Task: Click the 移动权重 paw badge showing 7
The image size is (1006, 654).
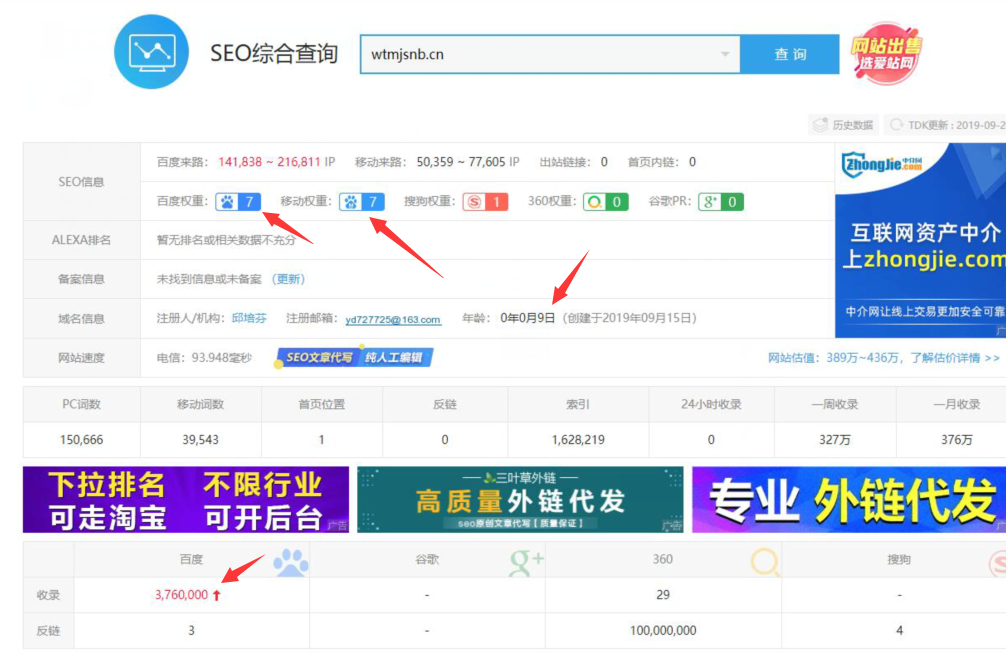Action: (x=362, y=202)
